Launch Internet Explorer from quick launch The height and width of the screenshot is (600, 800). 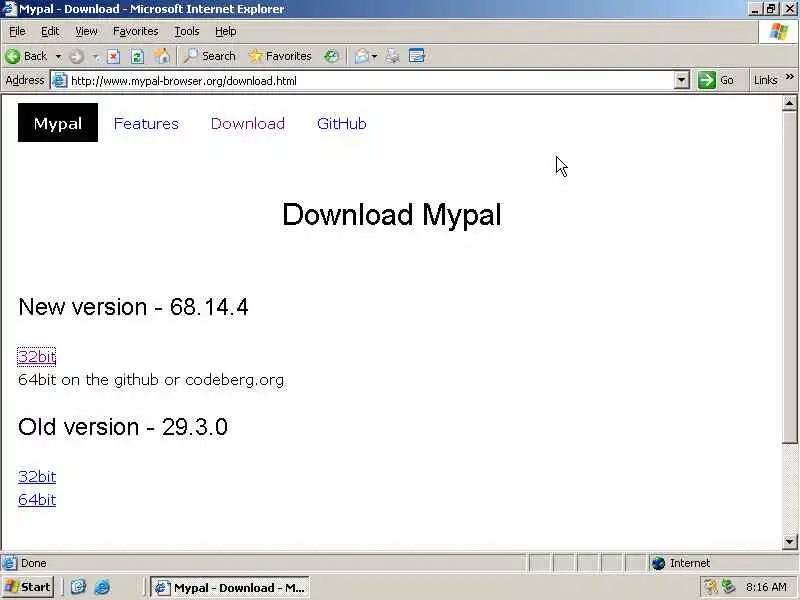(102, 587)
